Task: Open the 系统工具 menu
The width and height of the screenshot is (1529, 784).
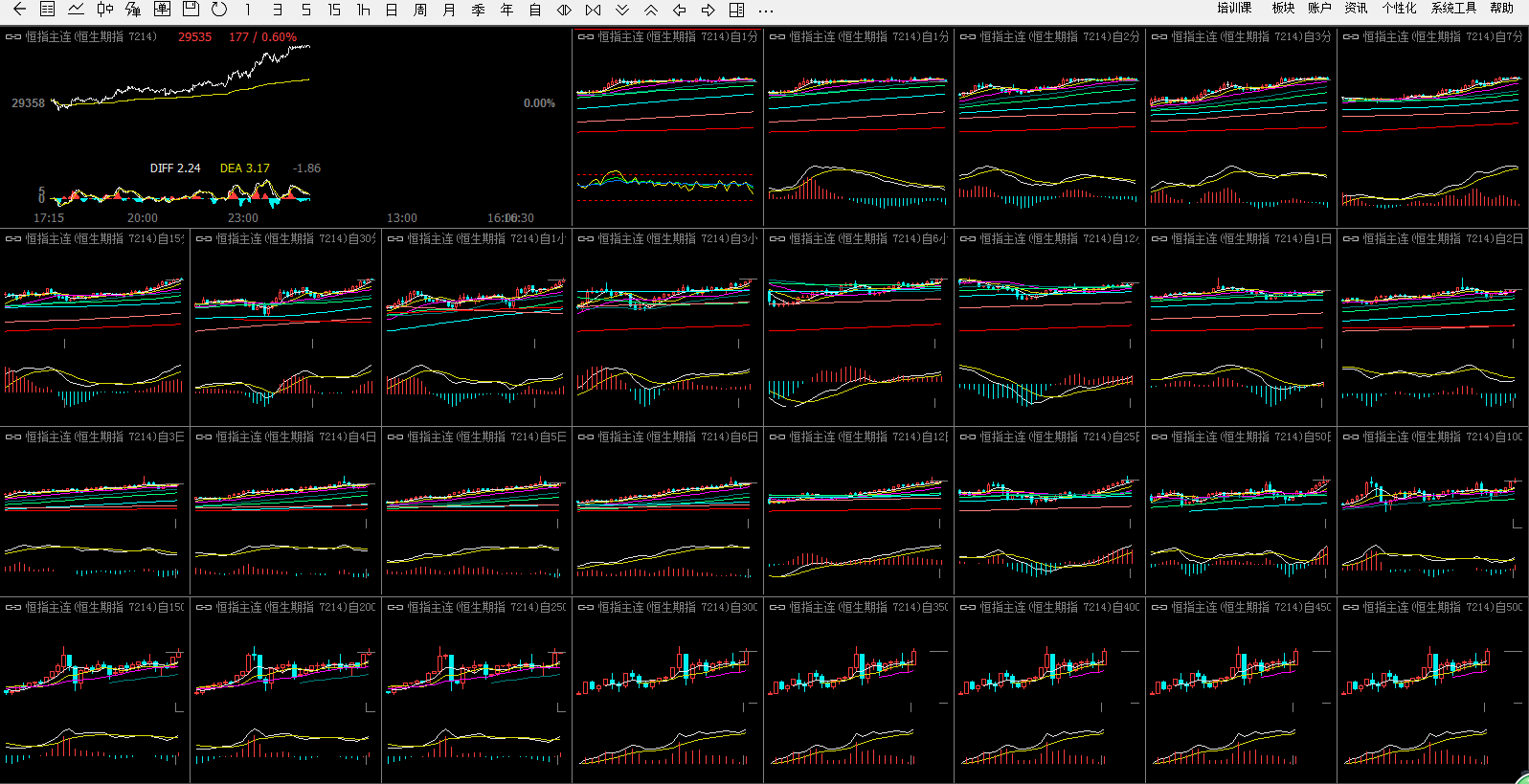Action: tap(1452, 9)
